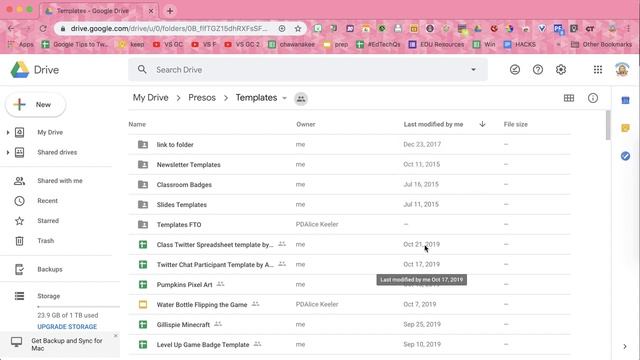Open the Google account avatar
This screenshot has width=640, height=360.
pos(622,70)
